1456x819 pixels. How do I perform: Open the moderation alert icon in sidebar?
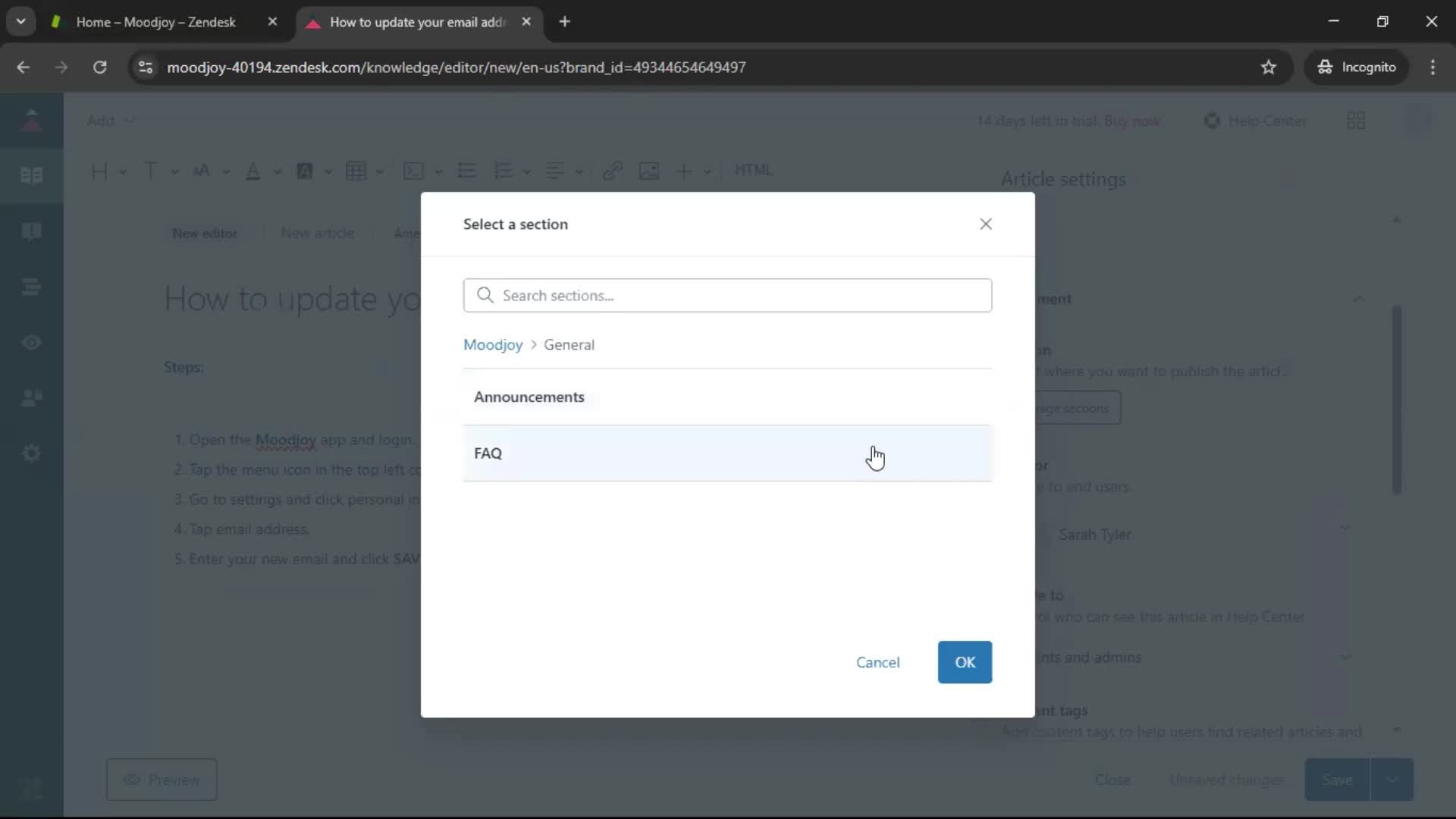coord(31,231)
